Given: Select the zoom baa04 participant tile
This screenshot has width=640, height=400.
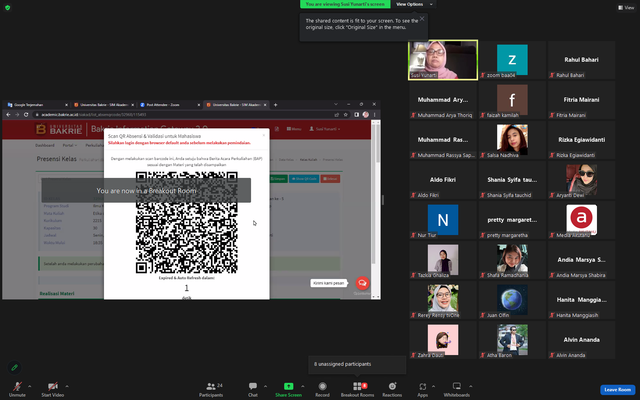Looking at the screenshot, I should click(x=512, y=60).
